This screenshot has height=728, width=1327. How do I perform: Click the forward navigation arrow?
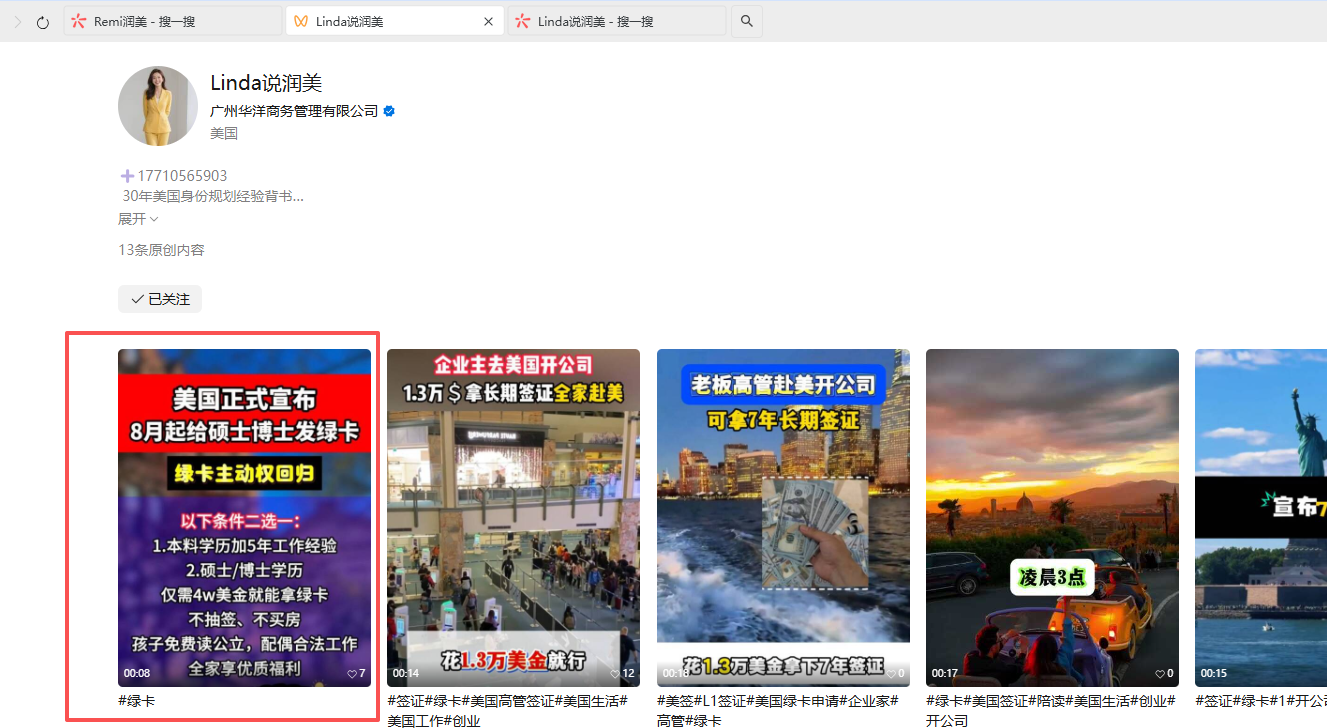coord(18,22)
